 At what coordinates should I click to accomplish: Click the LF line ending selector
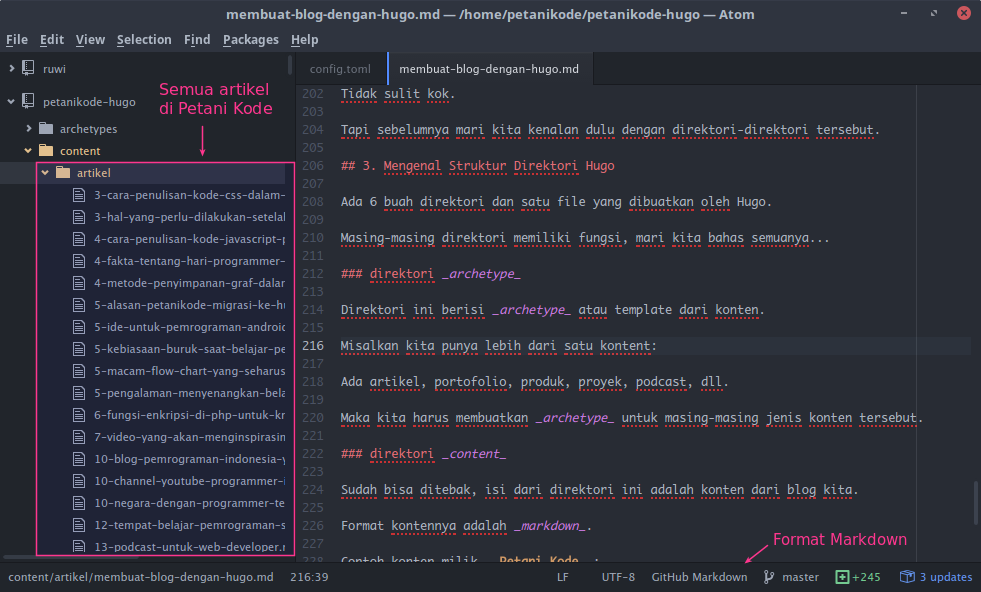562,577
